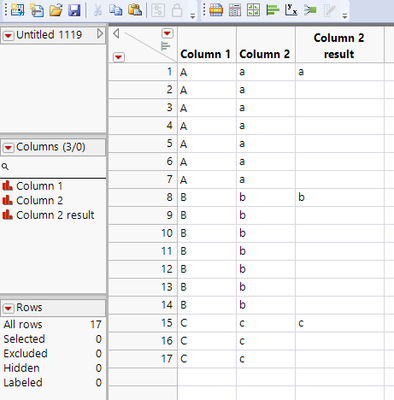Click the Paste clipboard icon

135,10
